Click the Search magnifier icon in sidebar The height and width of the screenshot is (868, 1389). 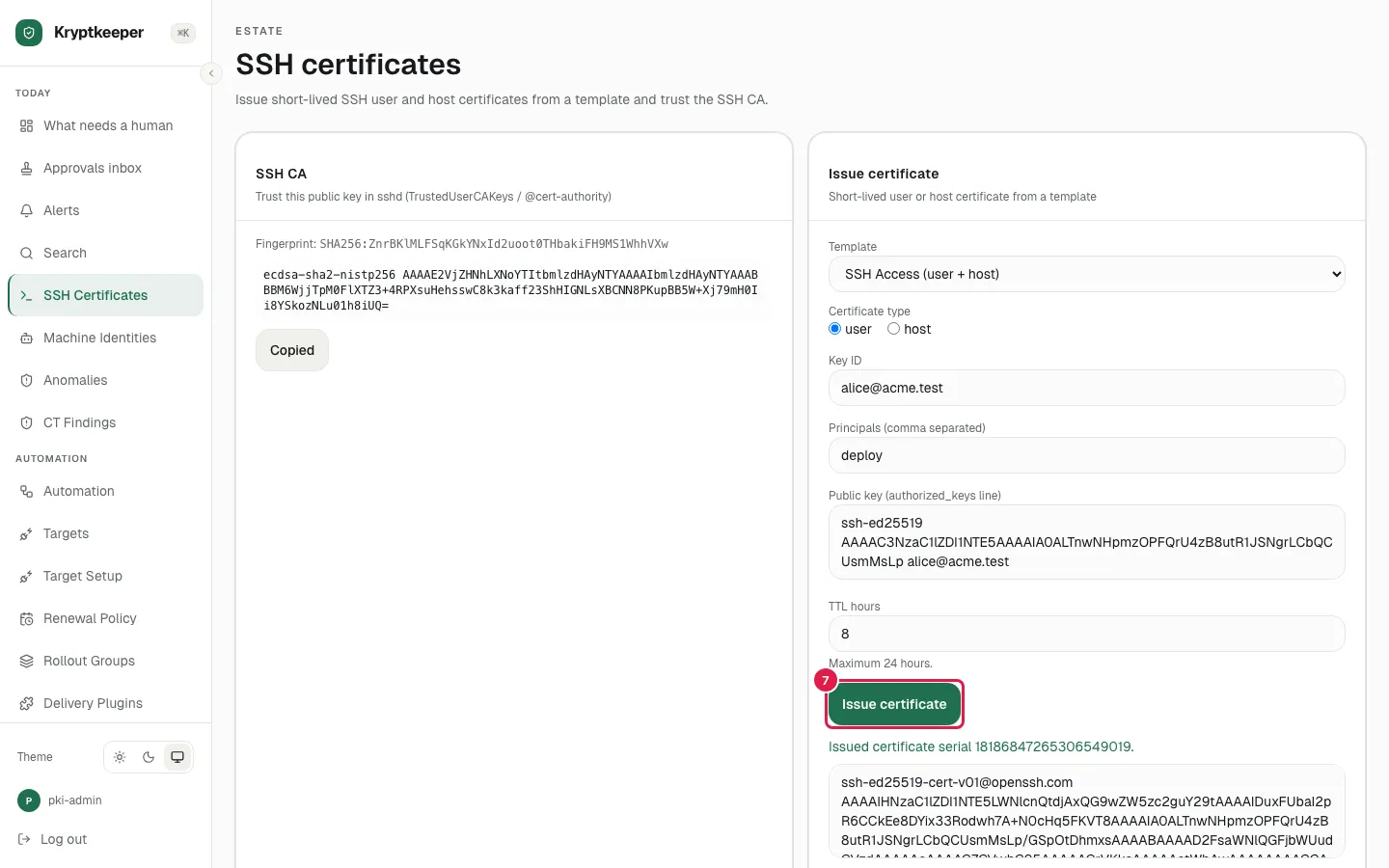(x=26, y=254)
